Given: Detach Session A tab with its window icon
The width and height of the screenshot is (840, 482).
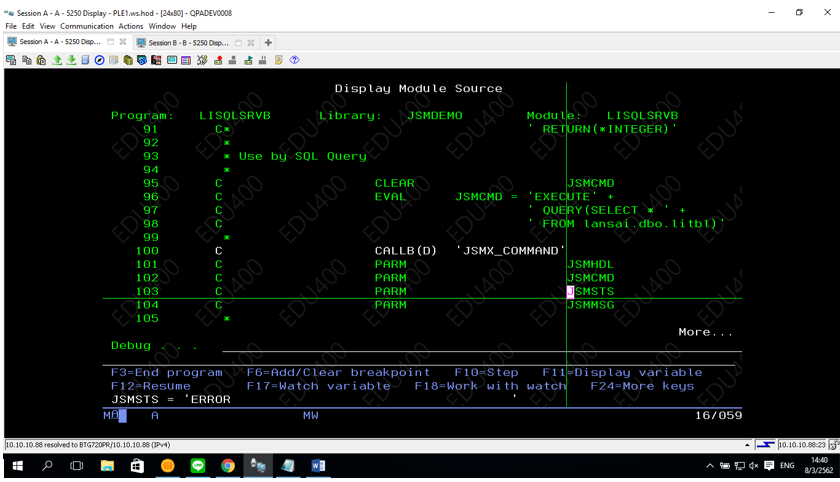Looking at the screenshot, I should pos(110,42).
